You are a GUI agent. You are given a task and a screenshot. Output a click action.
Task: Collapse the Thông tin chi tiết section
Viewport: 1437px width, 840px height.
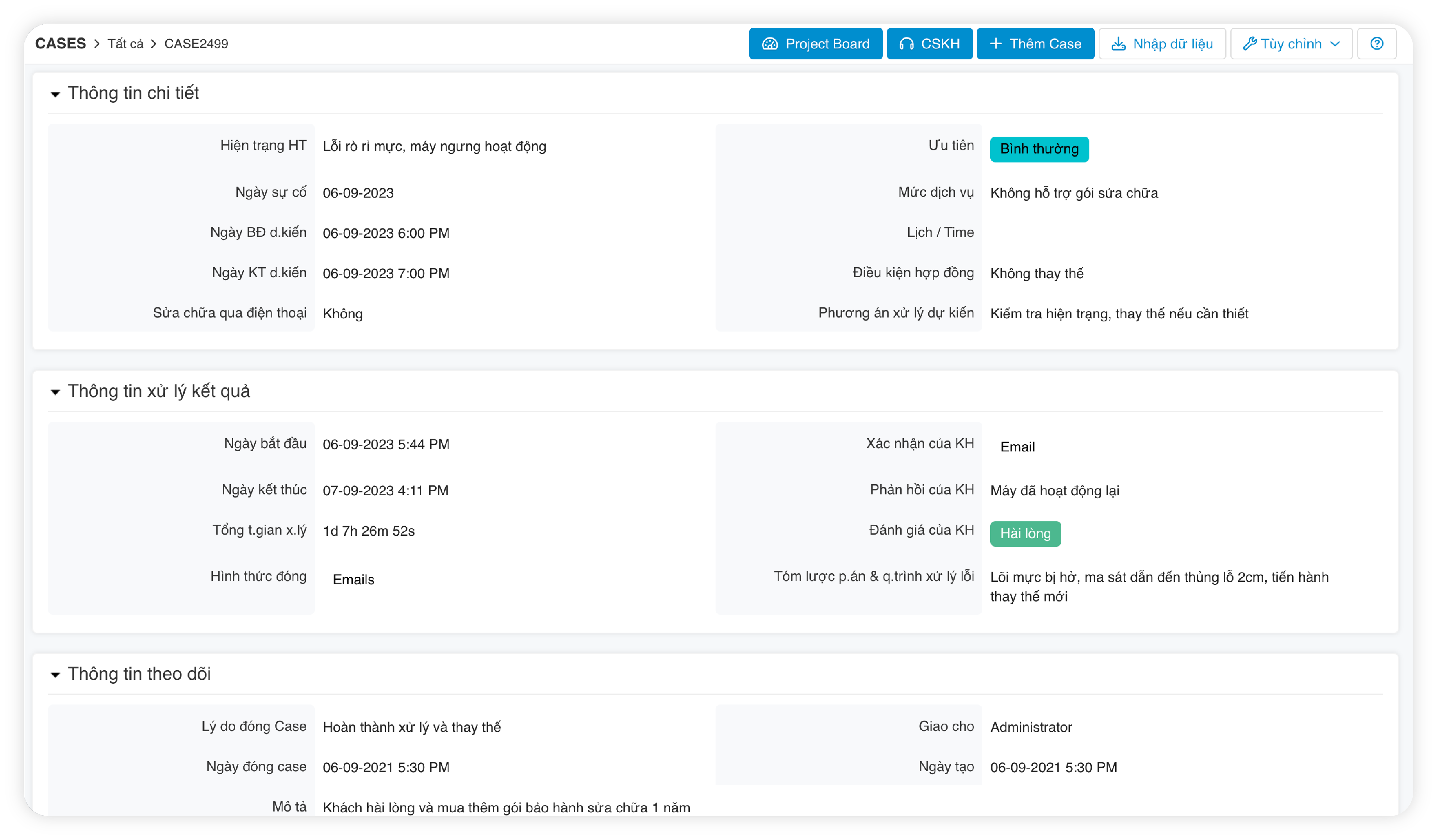coord(55,94)
